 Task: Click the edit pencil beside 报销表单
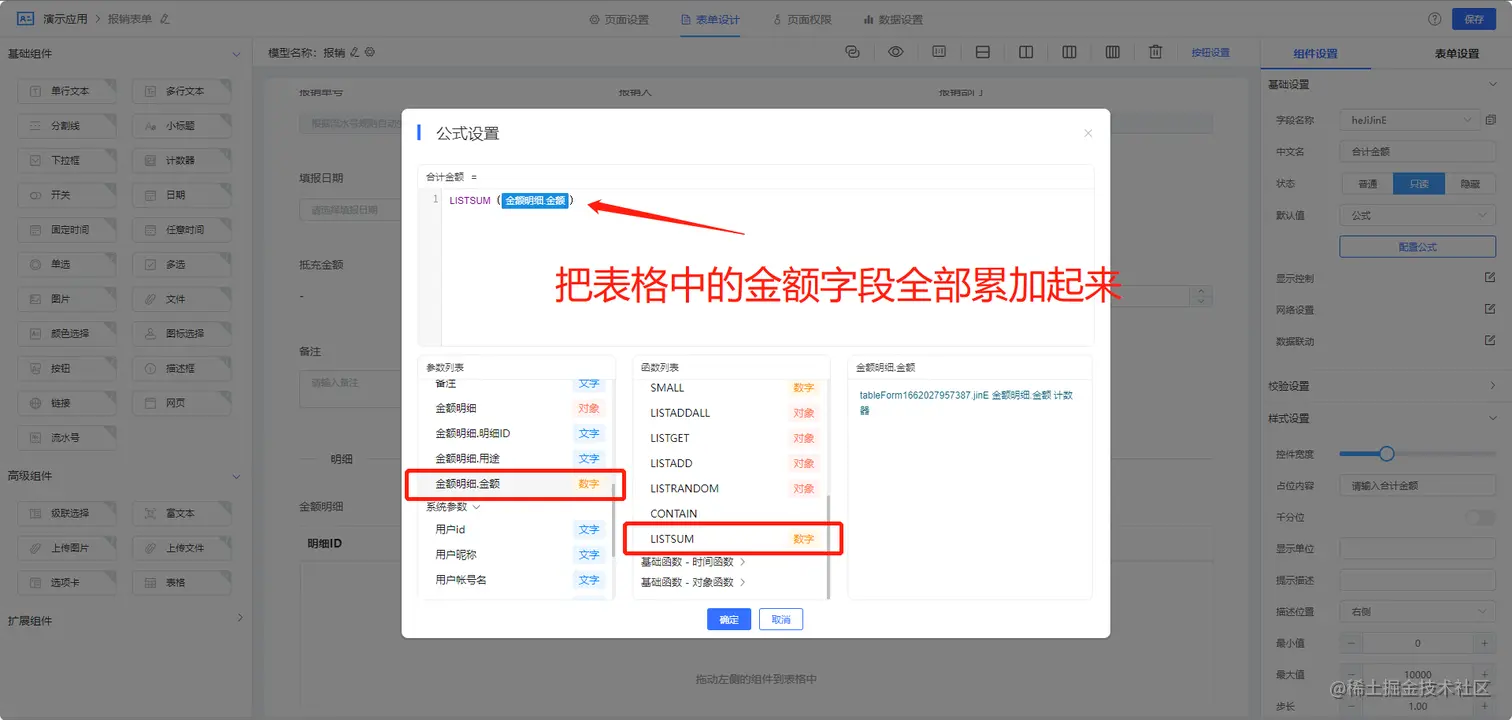coord(165,19)
